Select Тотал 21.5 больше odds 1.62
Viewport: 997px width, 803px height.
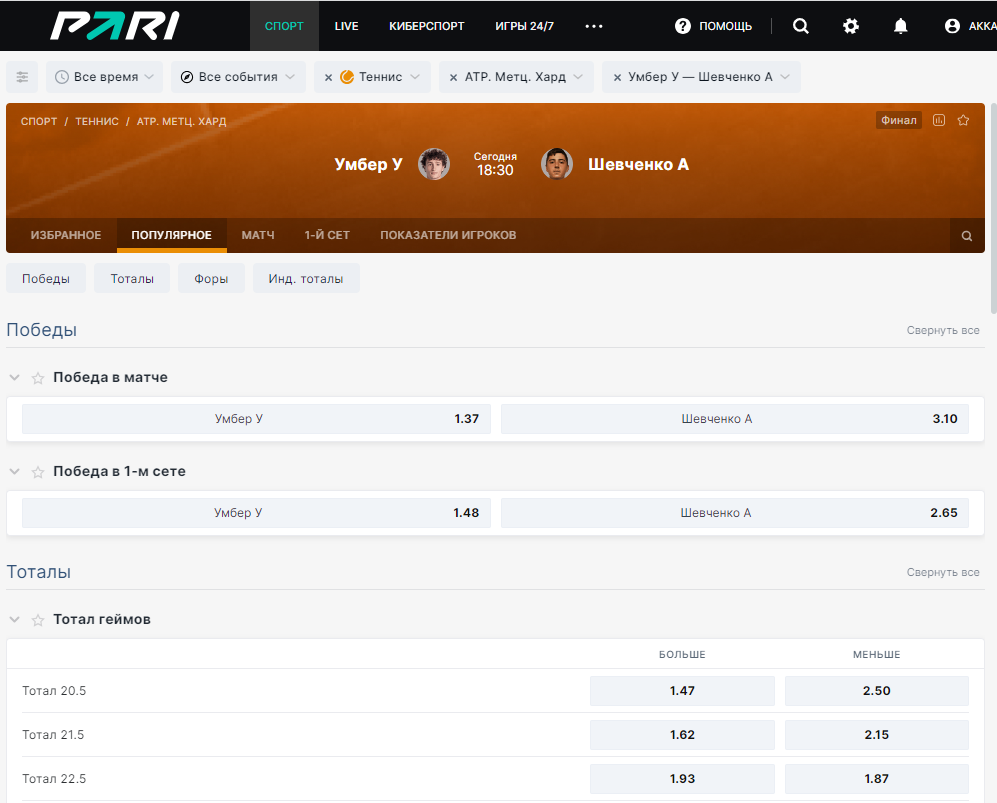(x=682, y=735)
